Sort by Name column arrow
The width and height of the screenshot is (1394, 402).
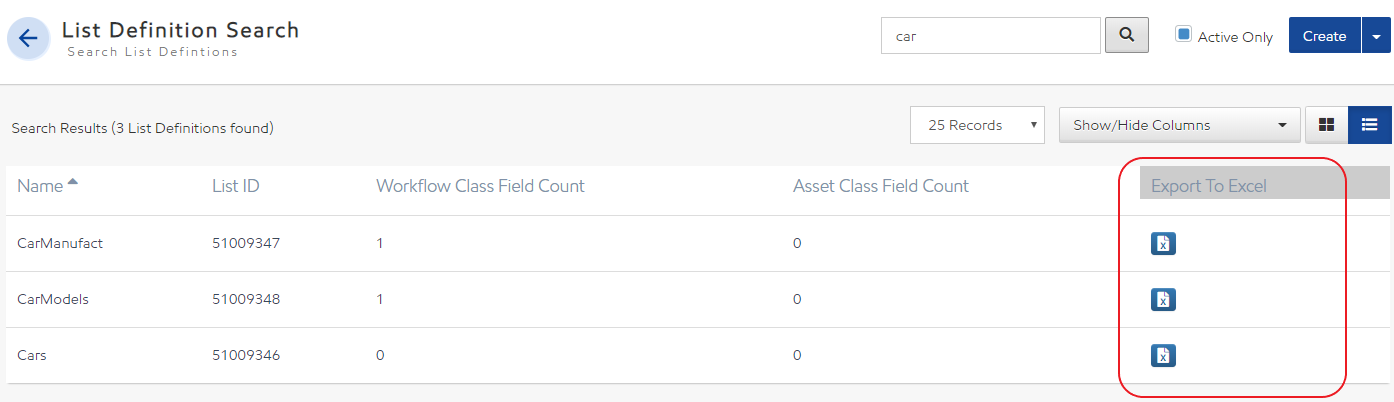coord(72,184)
